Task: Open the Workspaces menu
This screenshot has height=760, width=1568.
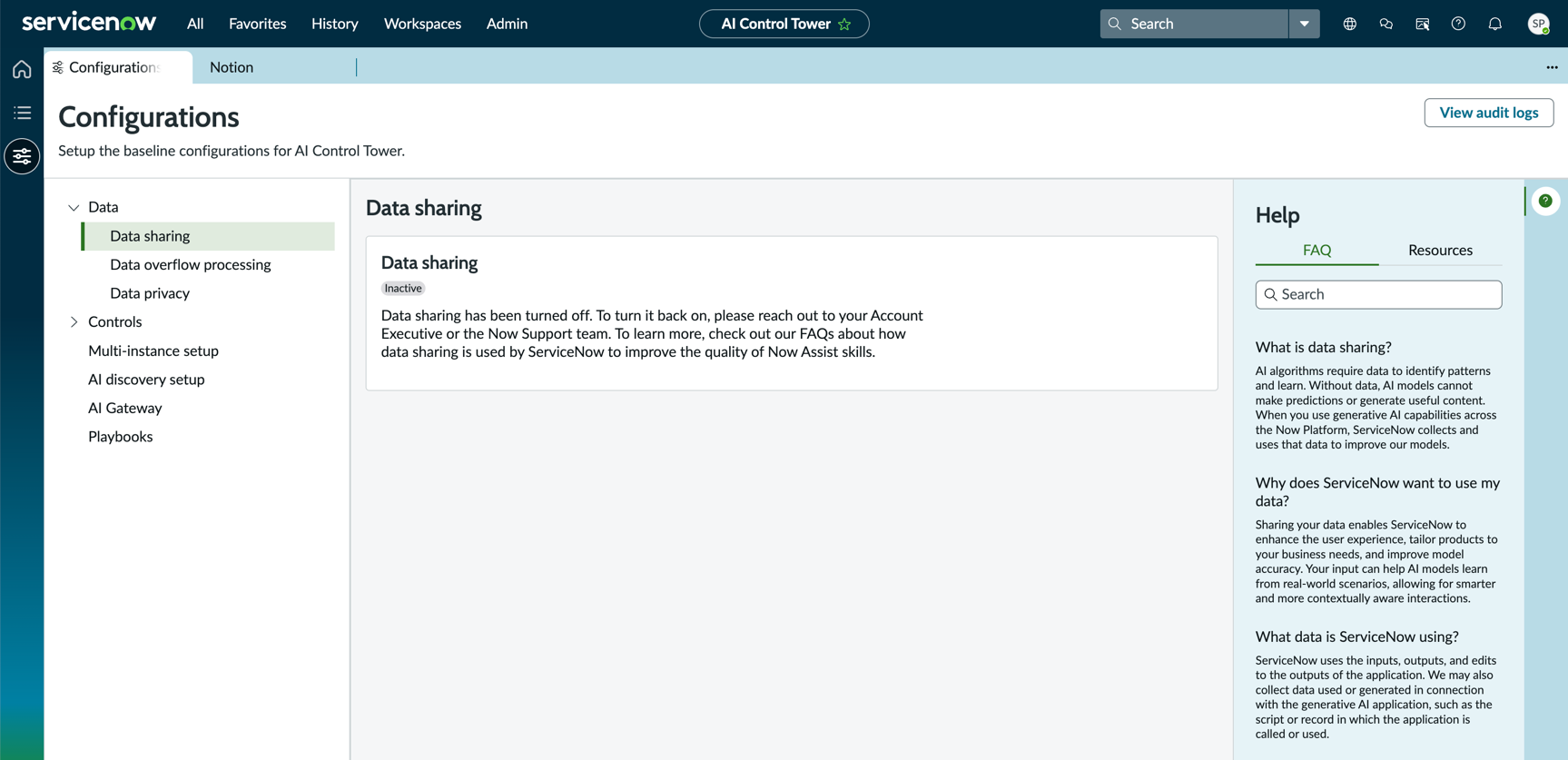Action: [422, 24]
